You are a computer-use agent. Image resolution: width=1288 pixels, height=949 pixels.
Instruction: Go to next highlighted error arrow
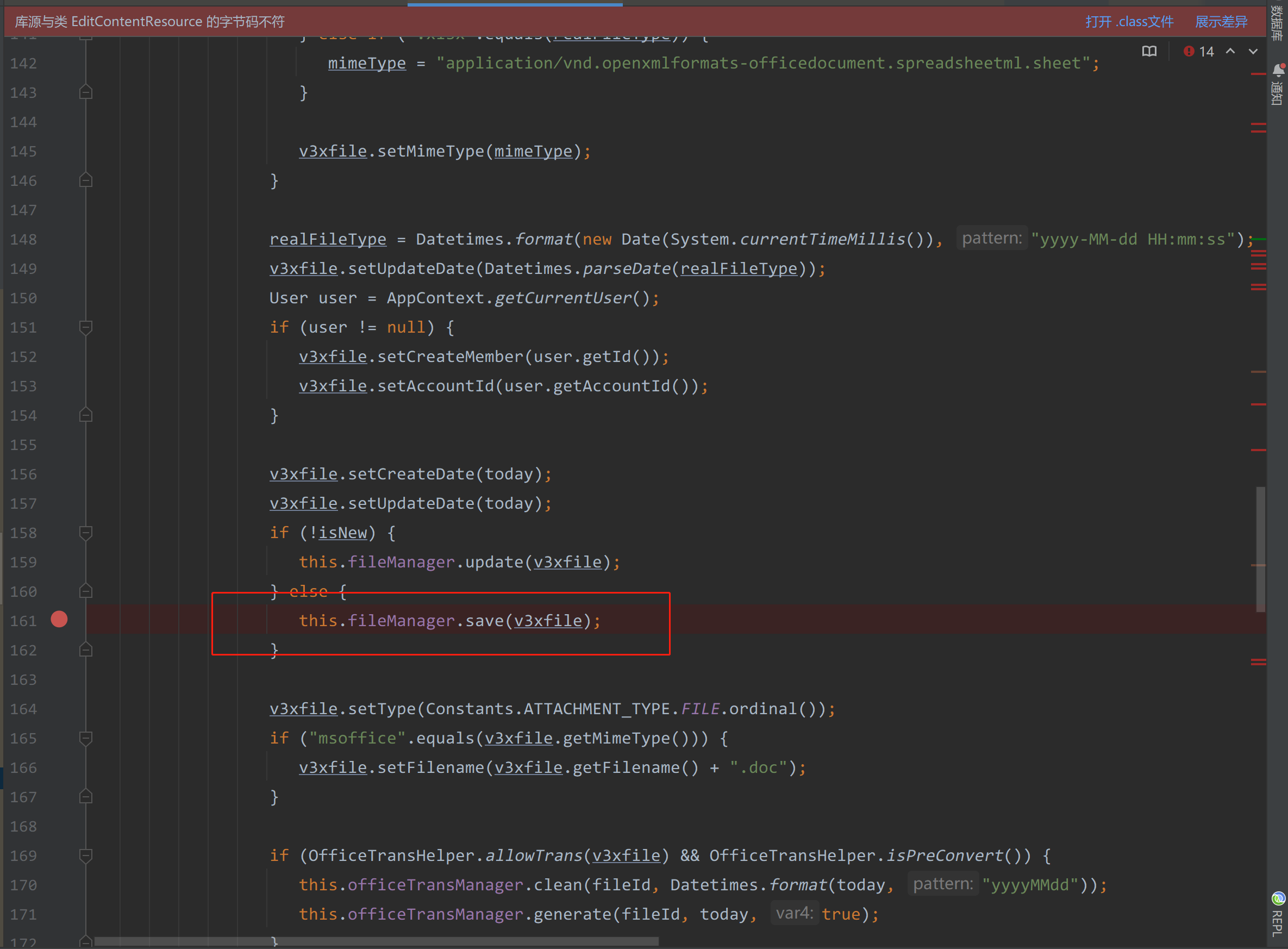1253,52
